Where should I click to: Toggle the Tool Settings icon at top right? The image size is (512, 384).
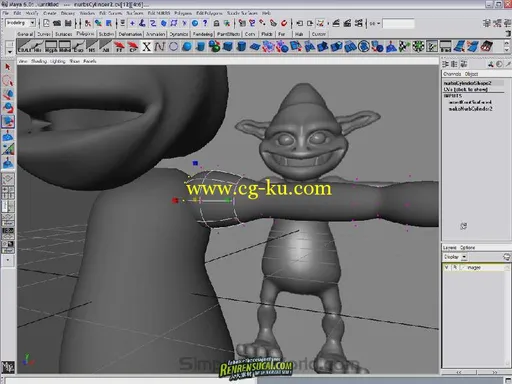tap(497, 23)
